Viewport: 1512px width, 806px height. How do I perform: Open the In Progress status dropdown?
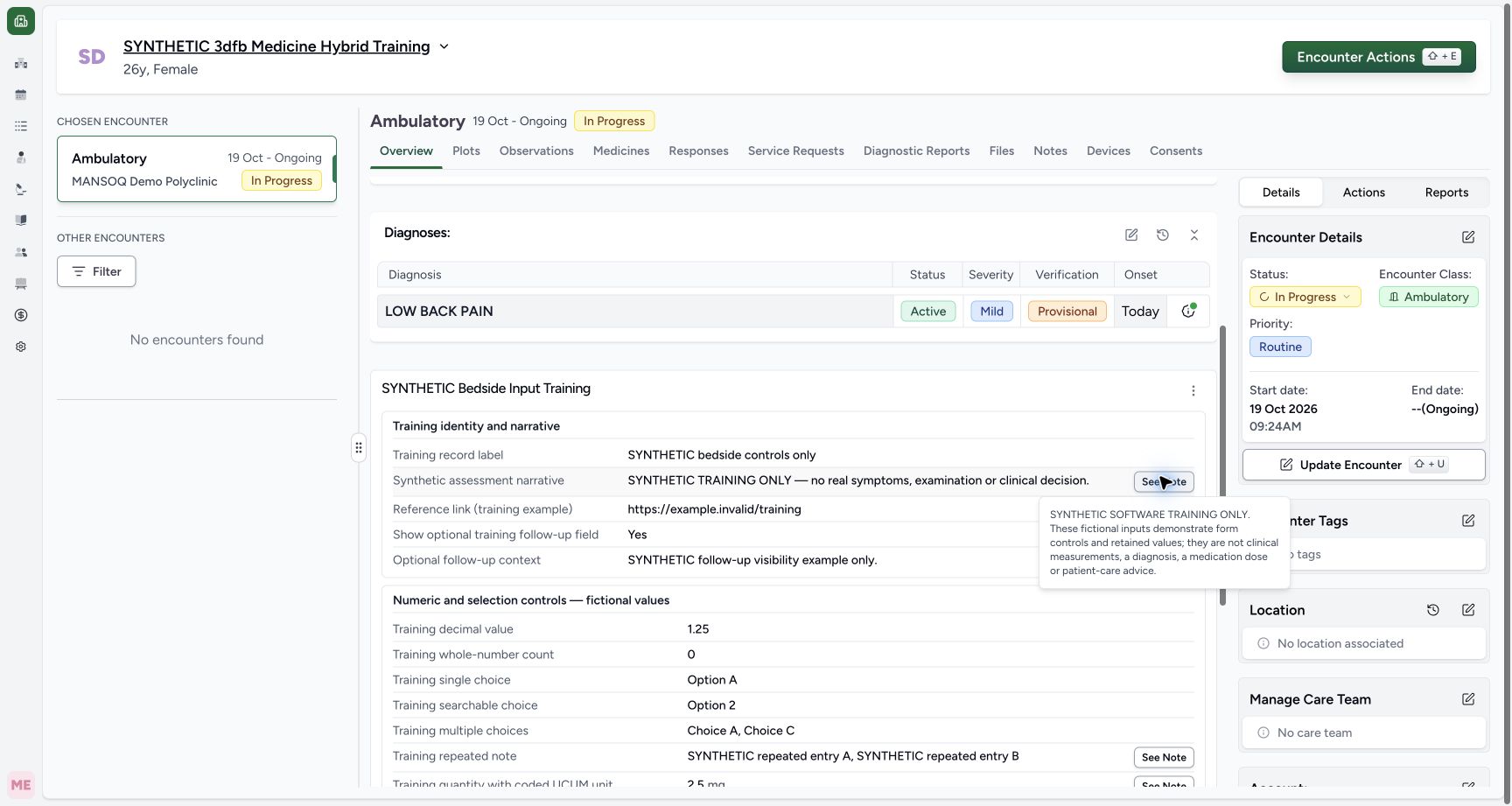(x=1305, y=297)
